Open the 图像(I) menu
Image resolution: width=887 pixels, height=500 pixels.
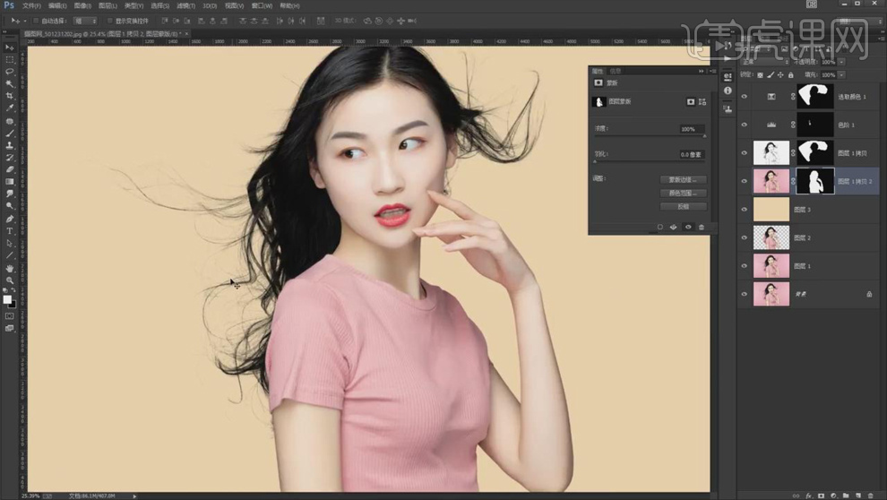pos(82,6)
